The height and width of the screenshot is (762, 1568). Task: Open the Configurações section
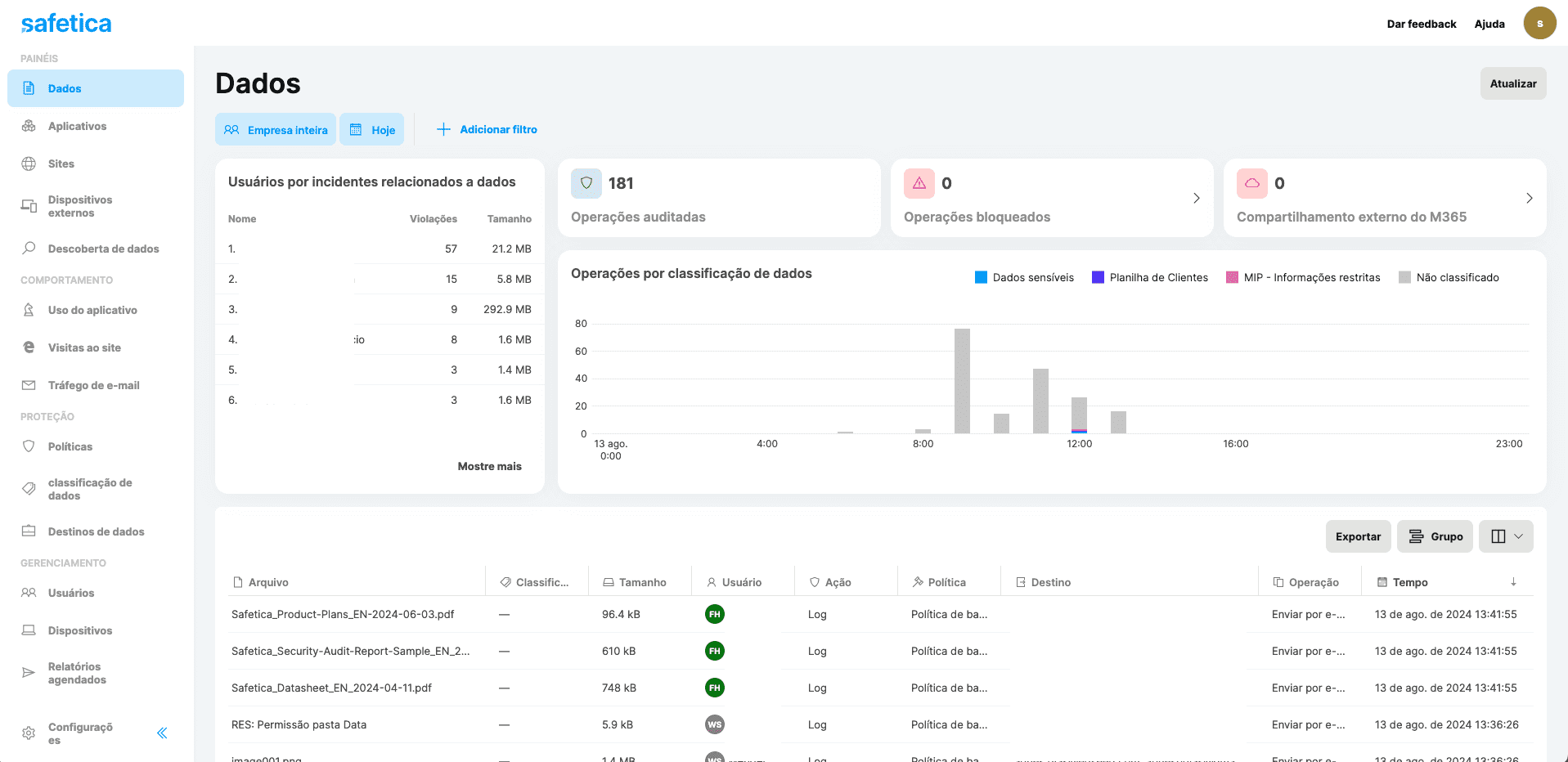80,732
